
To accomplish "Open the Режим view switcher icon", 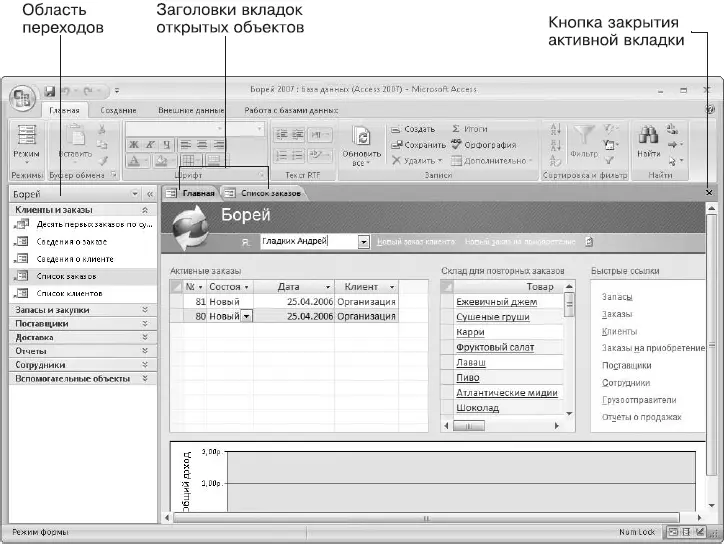I will (x=26, y=135).
